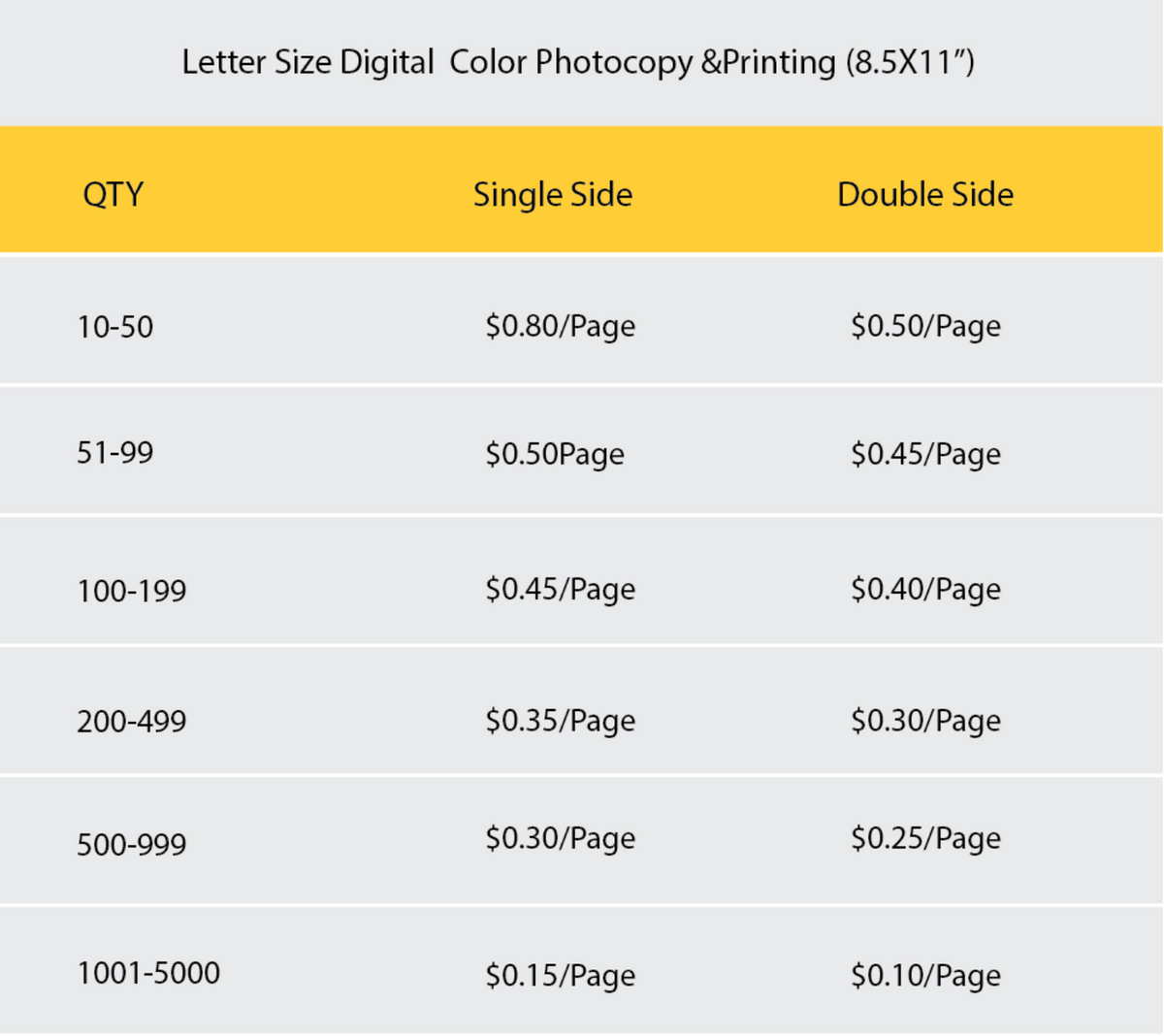The height and width of the screenshot is (1036, 1164).
Task: Click the QTY column header
Action: pos(113,194)
